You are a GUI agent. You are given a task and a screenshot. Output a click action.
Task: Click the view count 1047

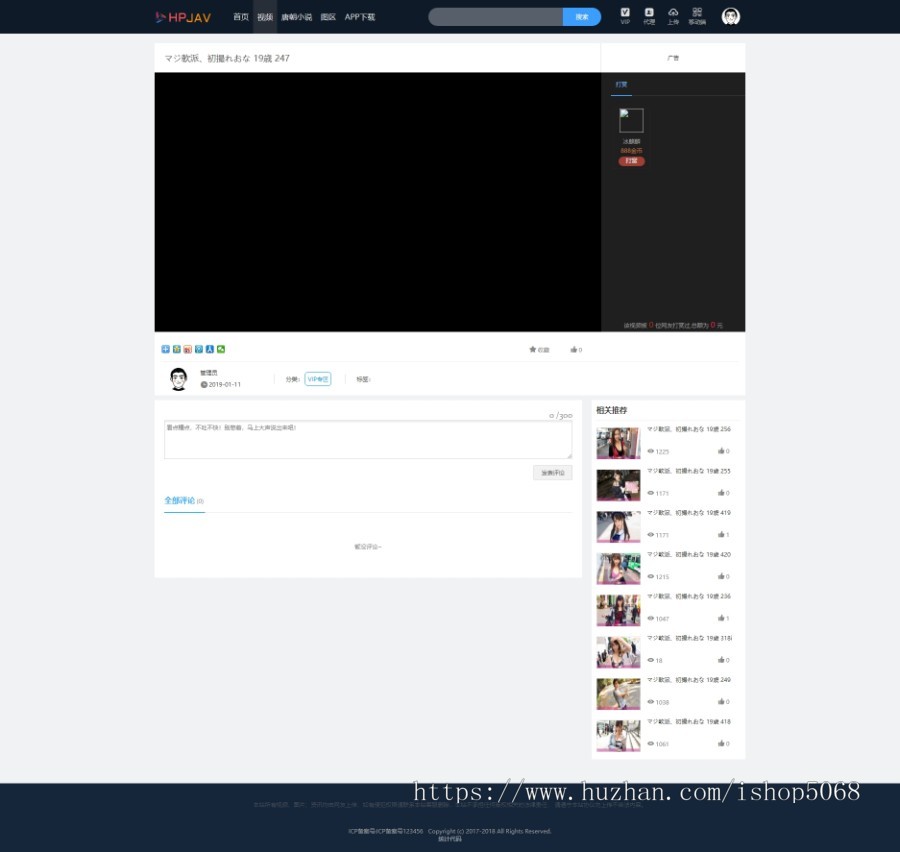(662, 618)
